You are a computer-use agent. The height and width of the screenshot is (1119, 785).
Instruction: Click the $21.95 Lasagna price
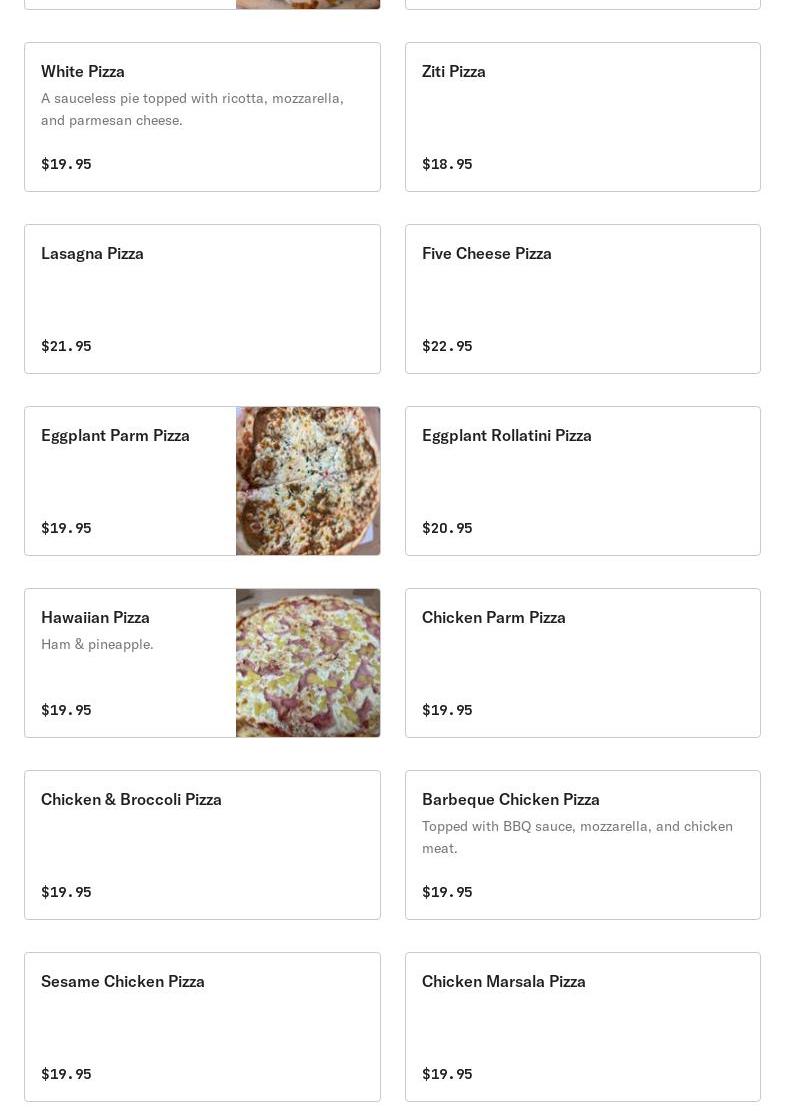pyautogui.click(x=66, y=346)
